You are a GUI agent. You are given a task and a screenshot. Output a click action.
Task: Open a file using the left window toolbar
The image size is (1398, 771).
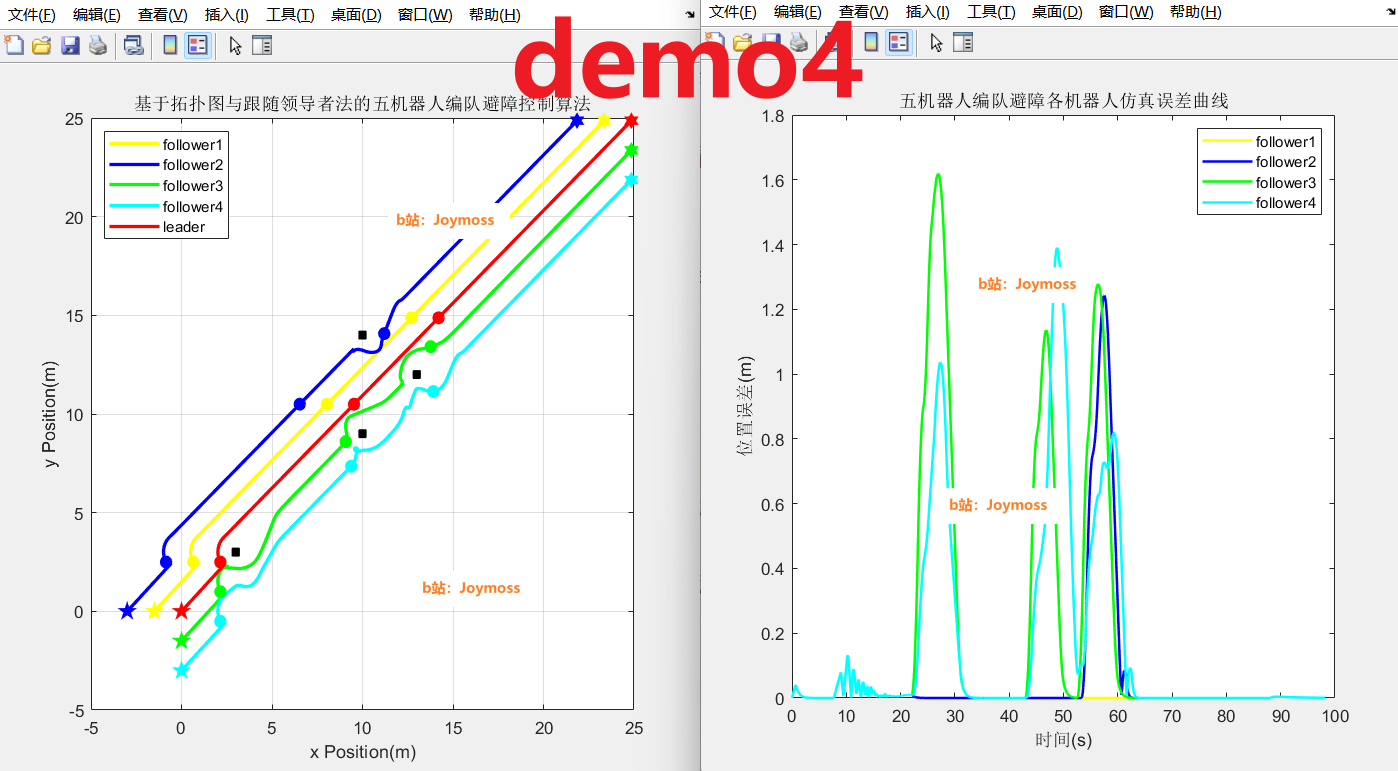click(41, 45)
